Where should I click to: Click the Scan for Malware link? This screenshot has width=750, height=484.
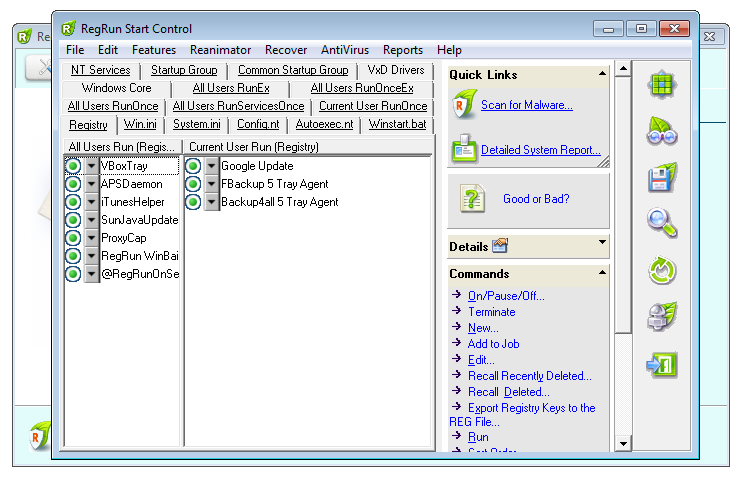coord(527,105)
